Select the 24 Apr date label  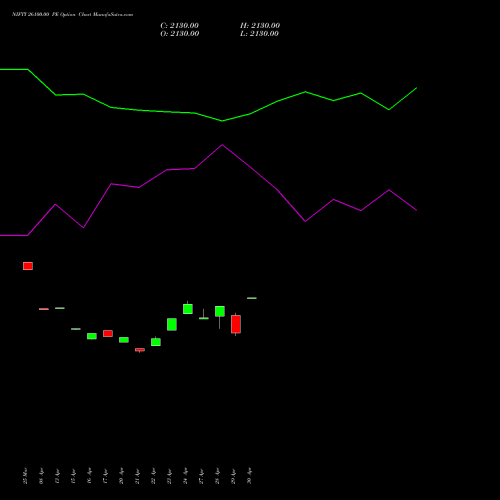(x=185, y=476)
